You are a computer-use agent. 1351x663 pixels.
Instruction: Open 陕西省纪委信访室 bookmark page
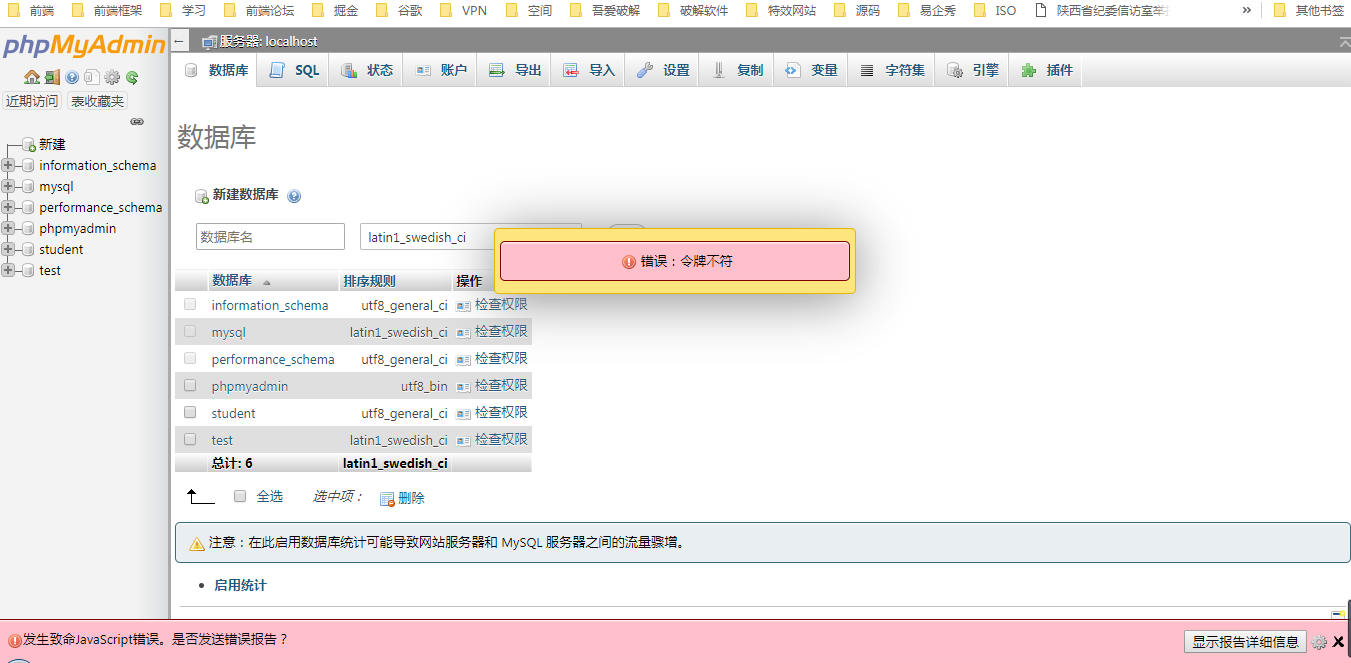coord(1101,11)
